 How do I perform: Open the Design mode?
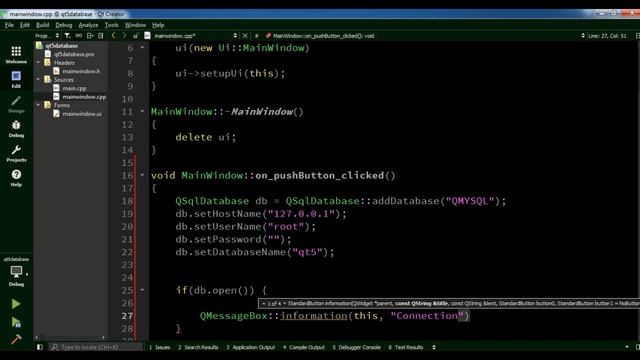[x=16, y=104]
